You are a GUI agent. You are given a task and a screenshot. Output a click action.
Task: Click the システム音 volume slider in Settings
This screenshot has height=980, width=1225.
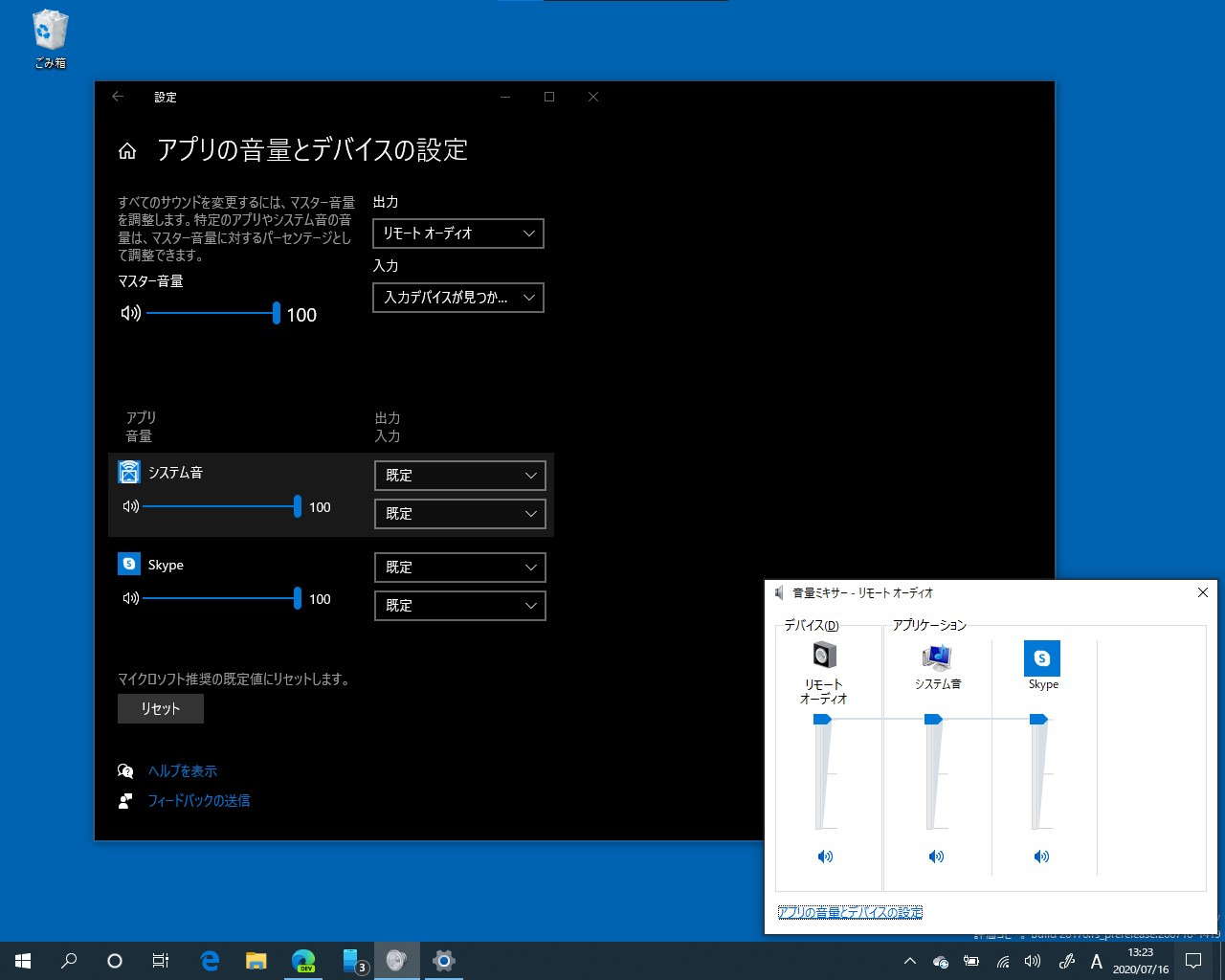(221, 506)
